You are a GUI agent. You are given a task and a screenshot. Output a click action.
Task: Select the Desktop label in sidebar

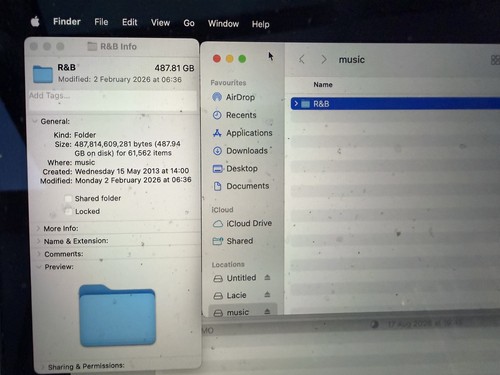coord(242,169)
